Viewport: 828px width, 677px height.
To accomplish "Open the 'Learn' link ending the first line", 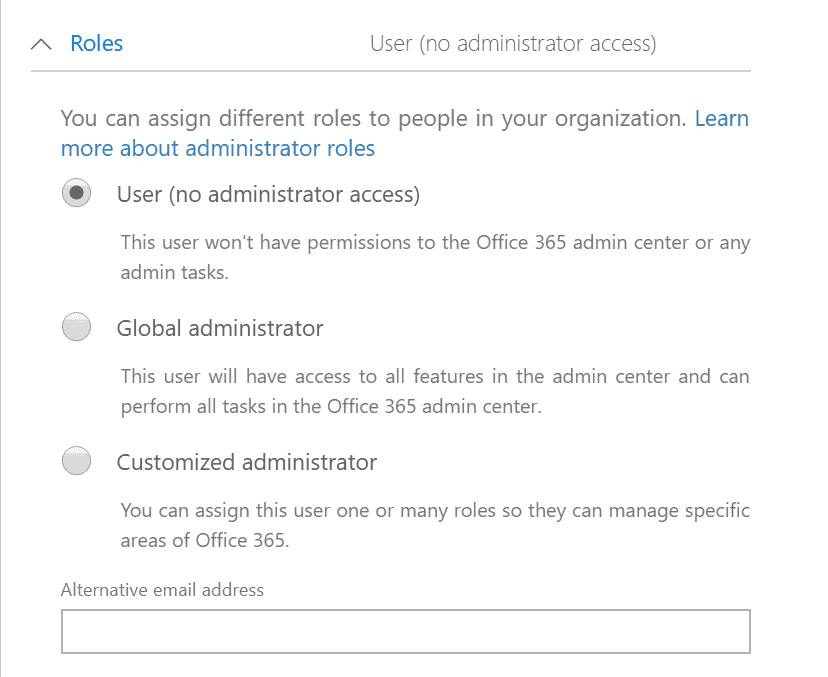I will pos(721,118).
